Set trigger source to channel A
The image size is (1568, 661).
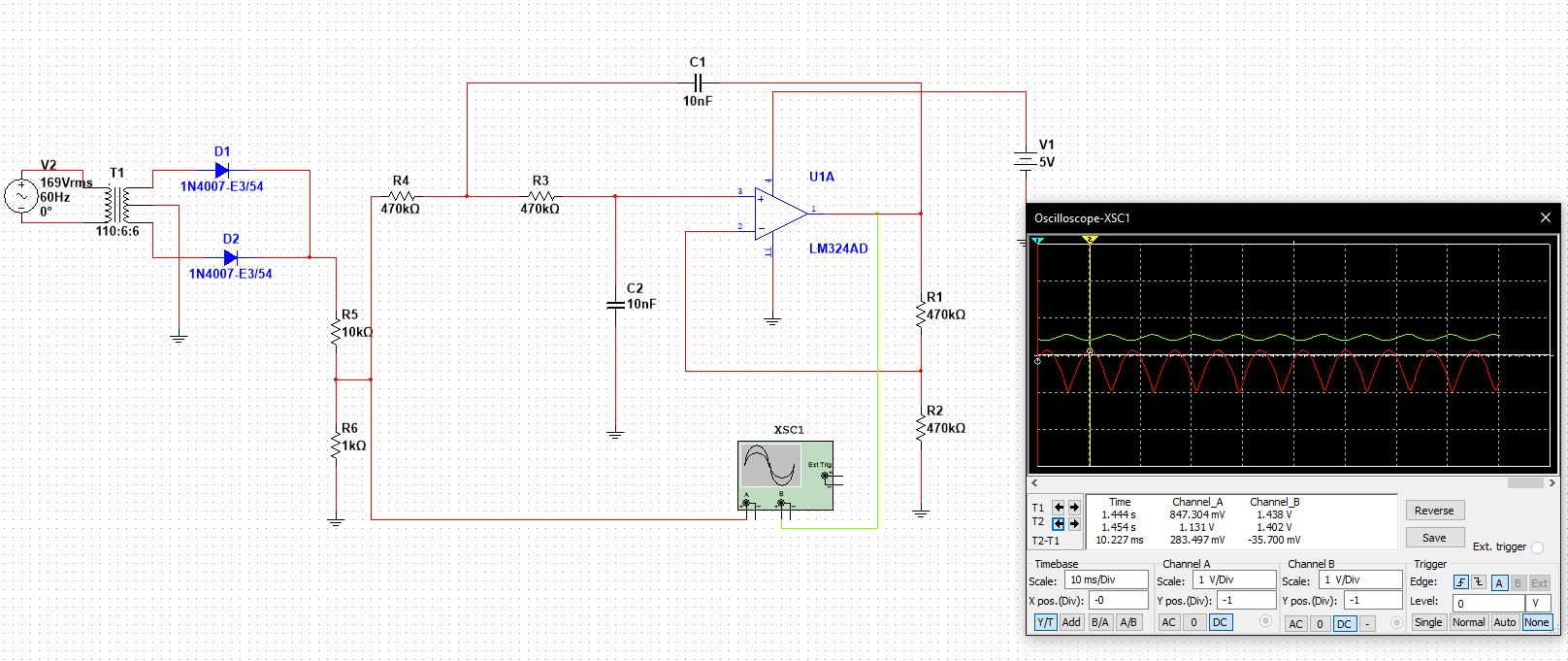click(x=1499, y=583)
